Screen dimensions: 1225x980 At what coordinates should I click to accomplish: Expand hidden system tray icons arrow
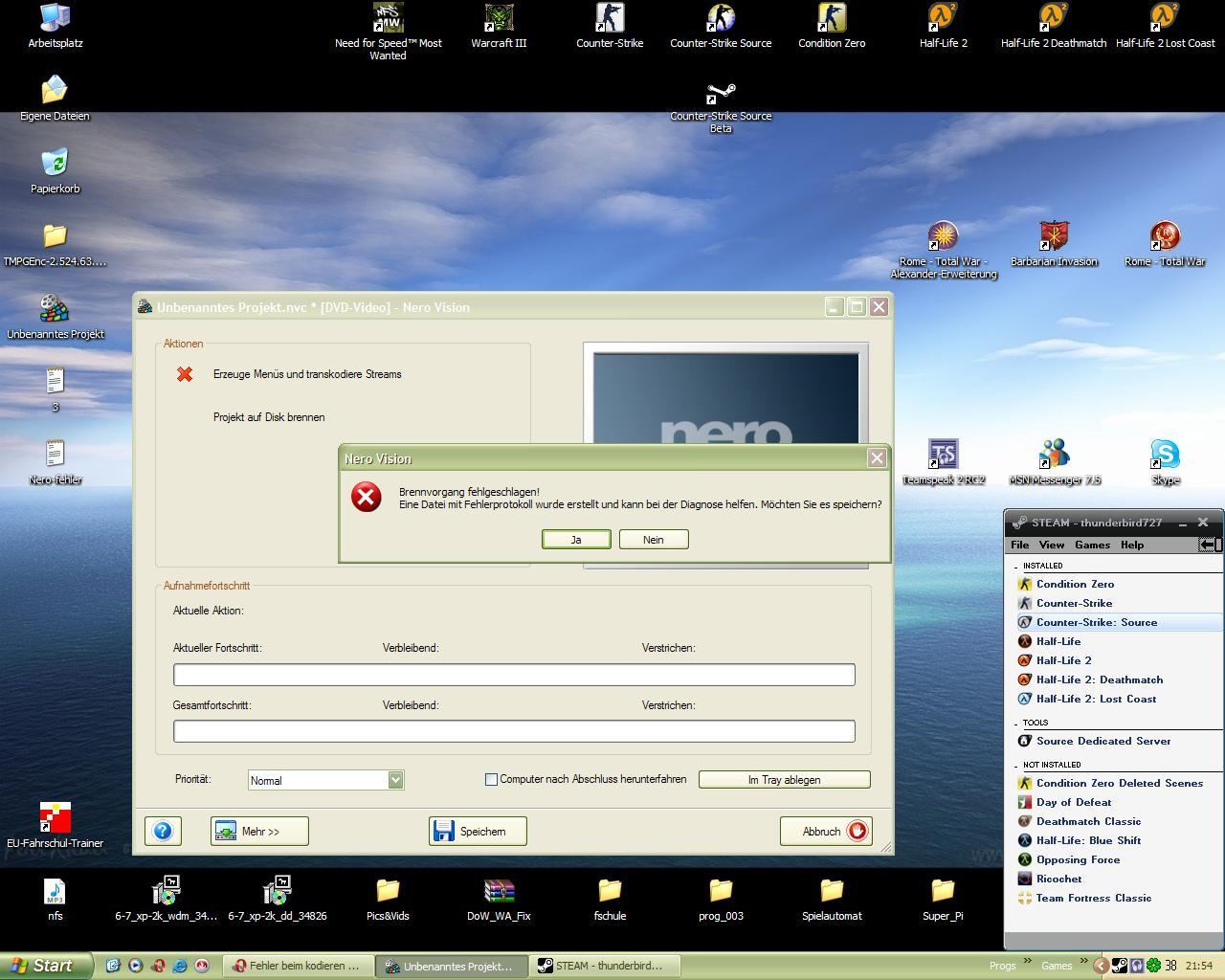tap(1101, 966)
